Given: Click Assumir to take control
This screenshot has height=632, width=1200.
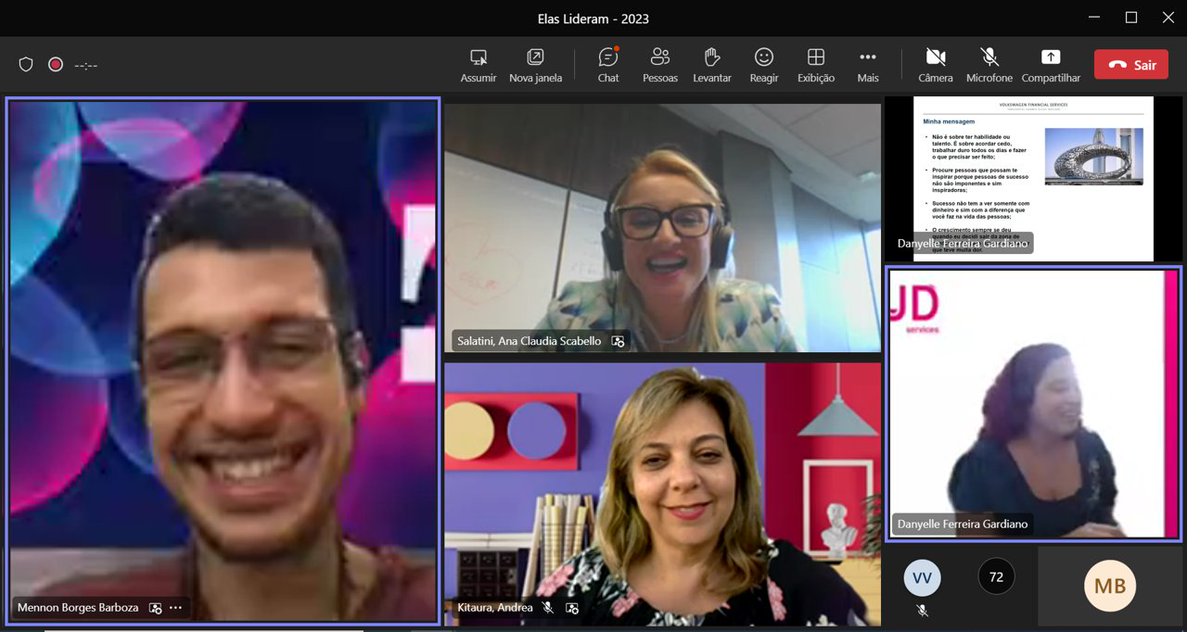Looking at the screenshot, I should click(x=478, y=64).
